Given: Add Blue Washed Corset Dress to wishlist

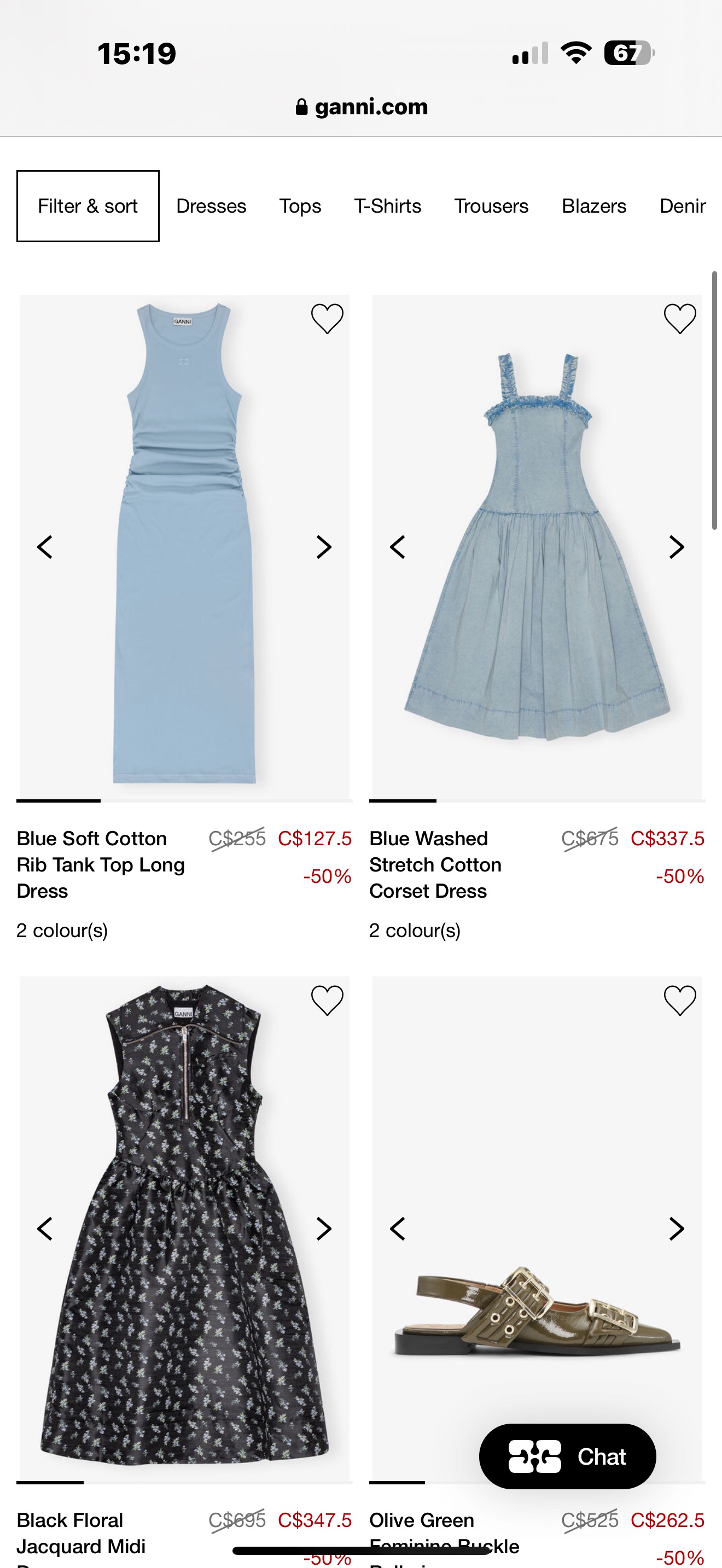Looking at the screenshot, I should 679,318.
